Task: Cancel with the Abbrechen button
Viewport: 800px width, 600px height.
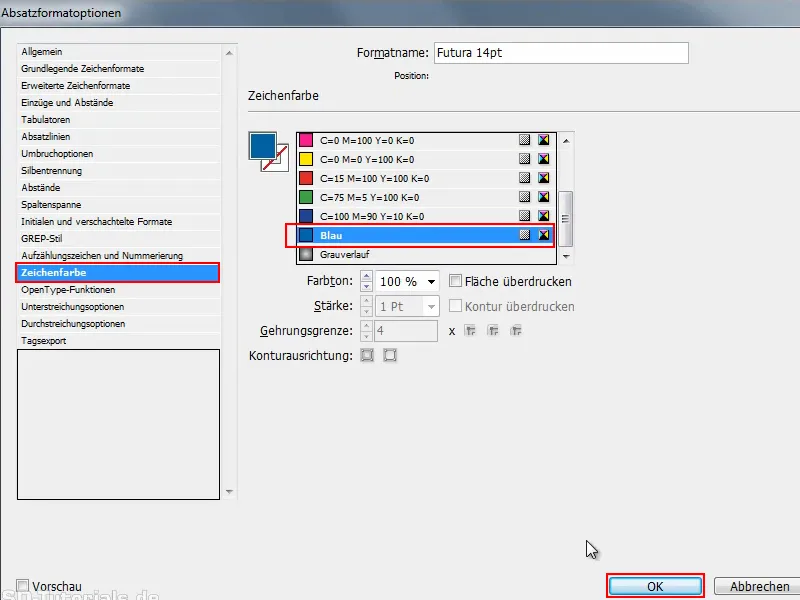Action: pyautogui.click(x=759, y=586)
